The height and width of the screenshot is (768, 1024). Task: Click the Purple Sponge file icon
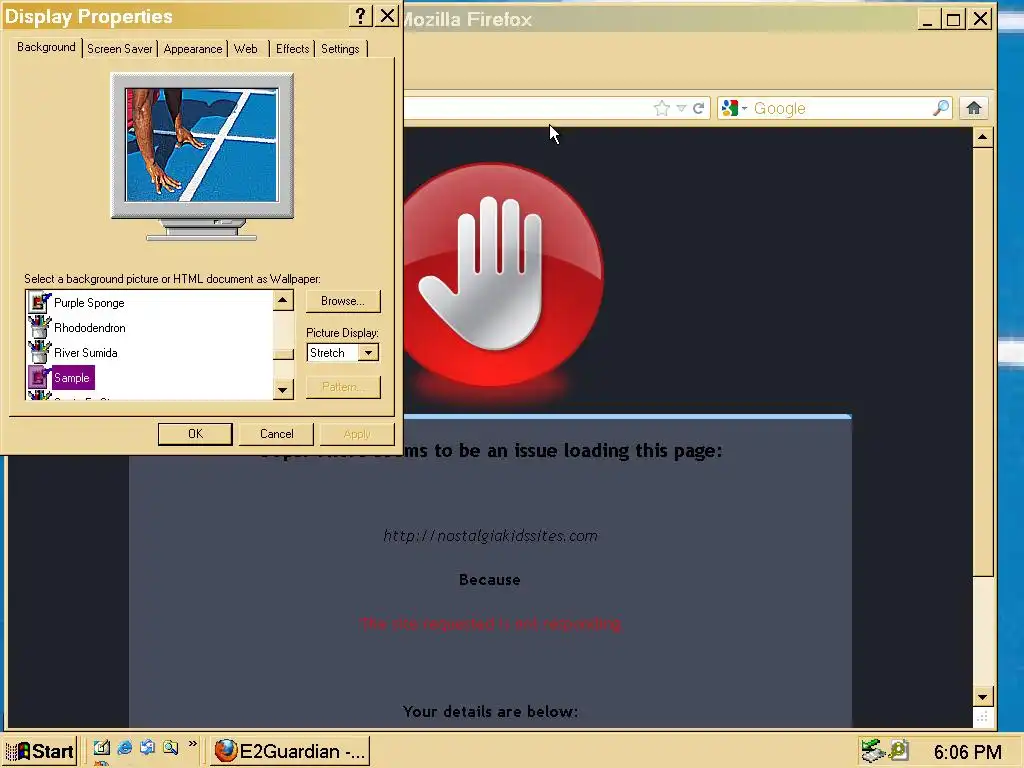coord(39,302)
